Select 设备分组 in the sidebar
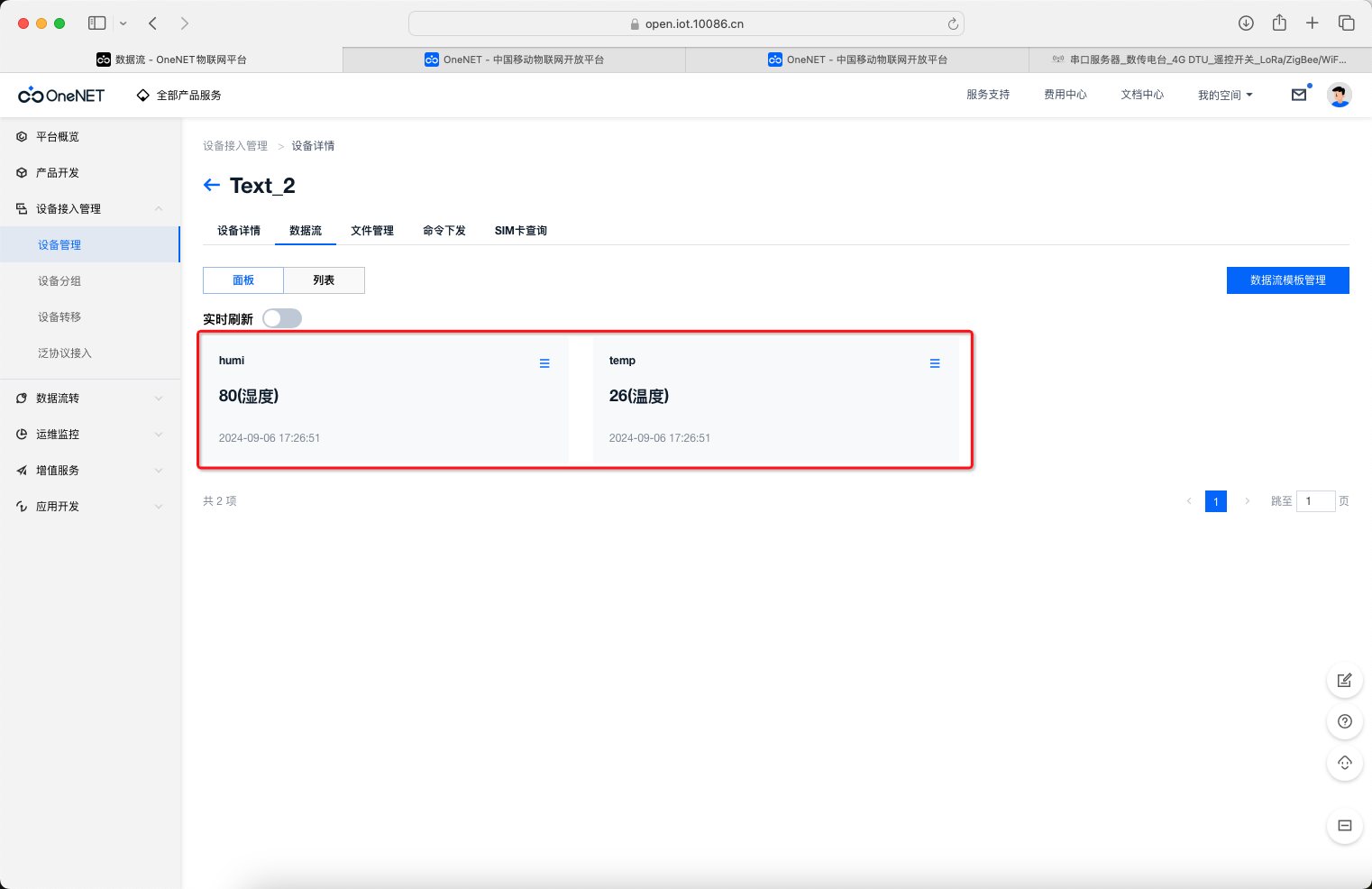1372x889 pixels. coord(59,280)
